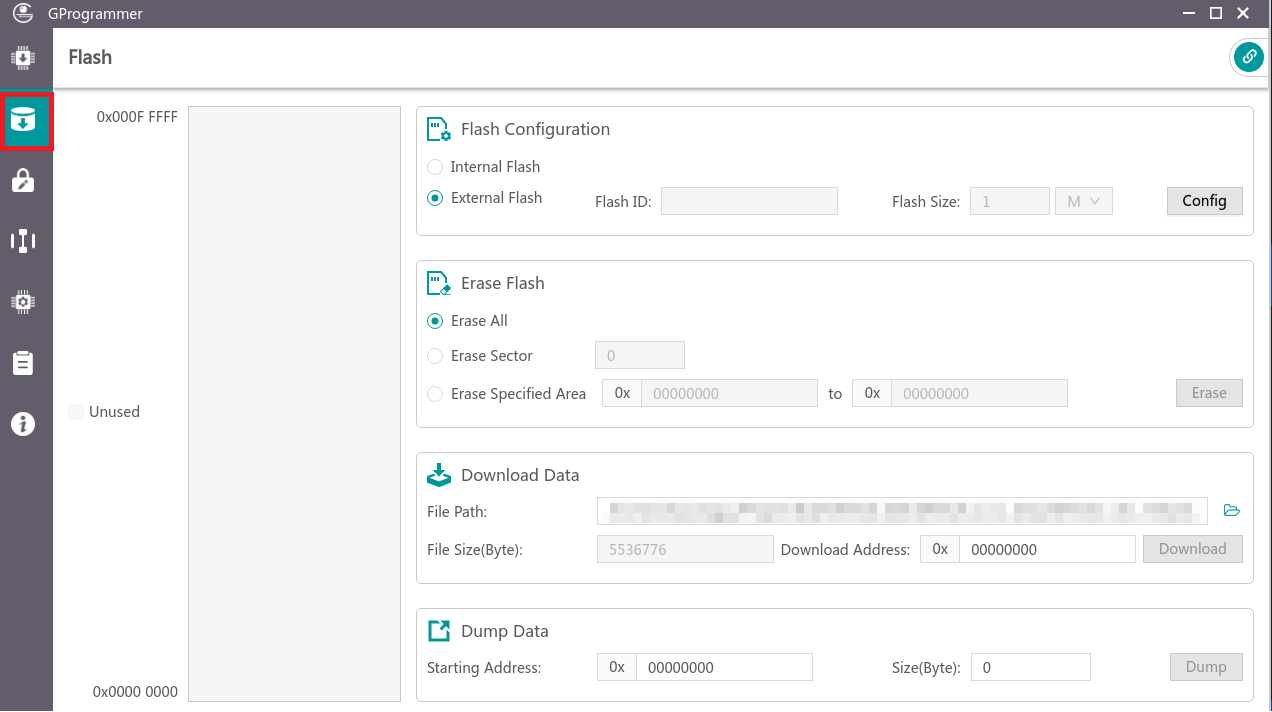Choose the Erase Sector option

click(435, 356)
